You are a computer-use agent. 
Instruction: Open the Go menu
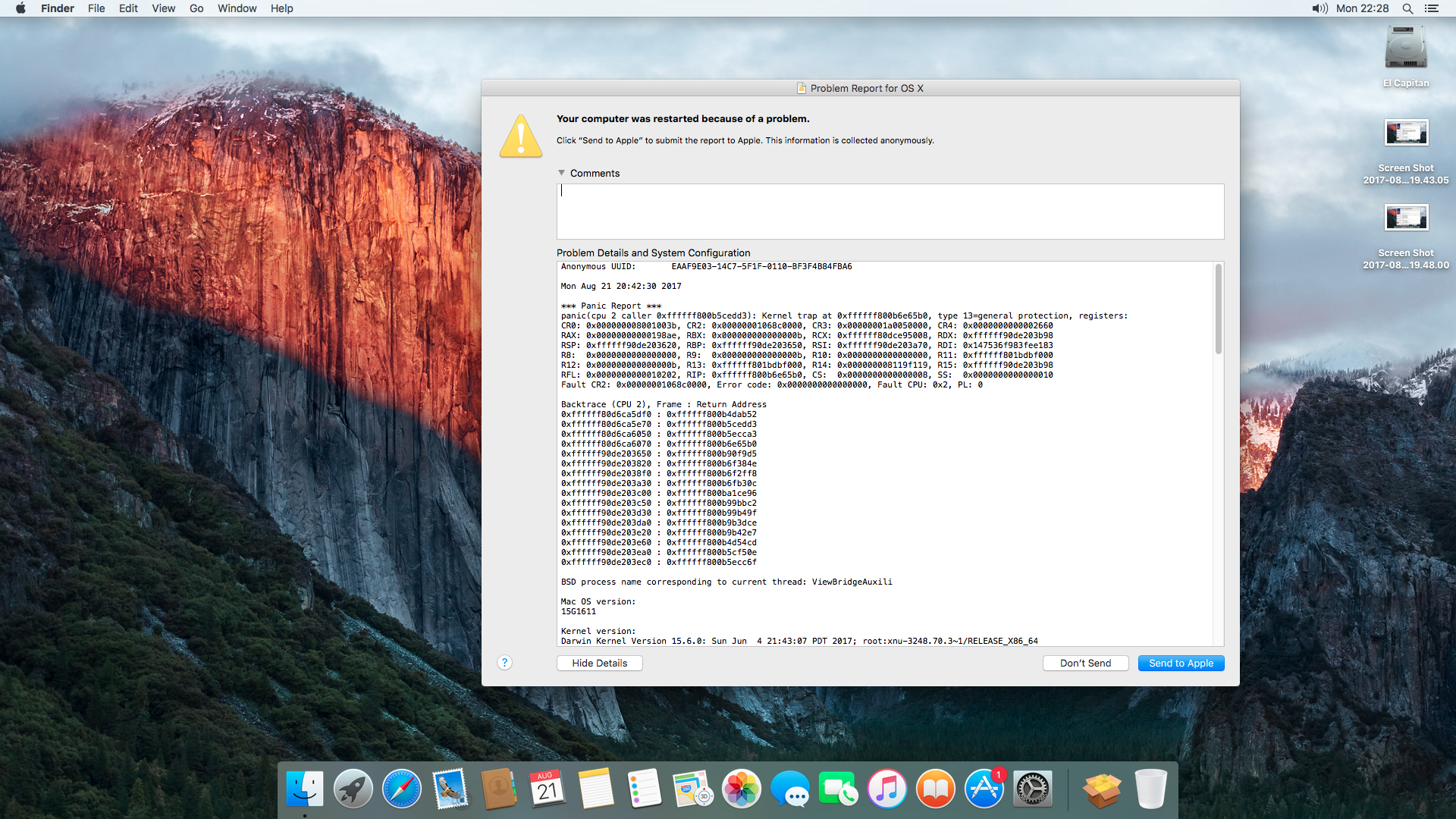[196, 8]
